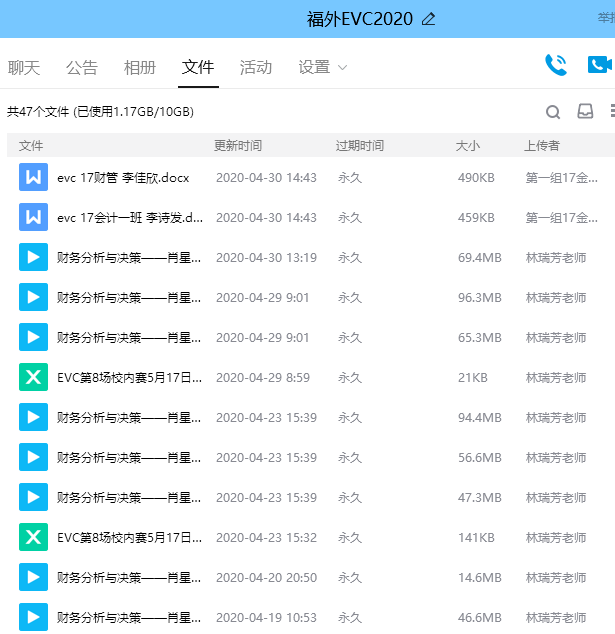Sort by the 文件 column header
The width and height of the screenshot is (615, 634).
tap(31, 146)
